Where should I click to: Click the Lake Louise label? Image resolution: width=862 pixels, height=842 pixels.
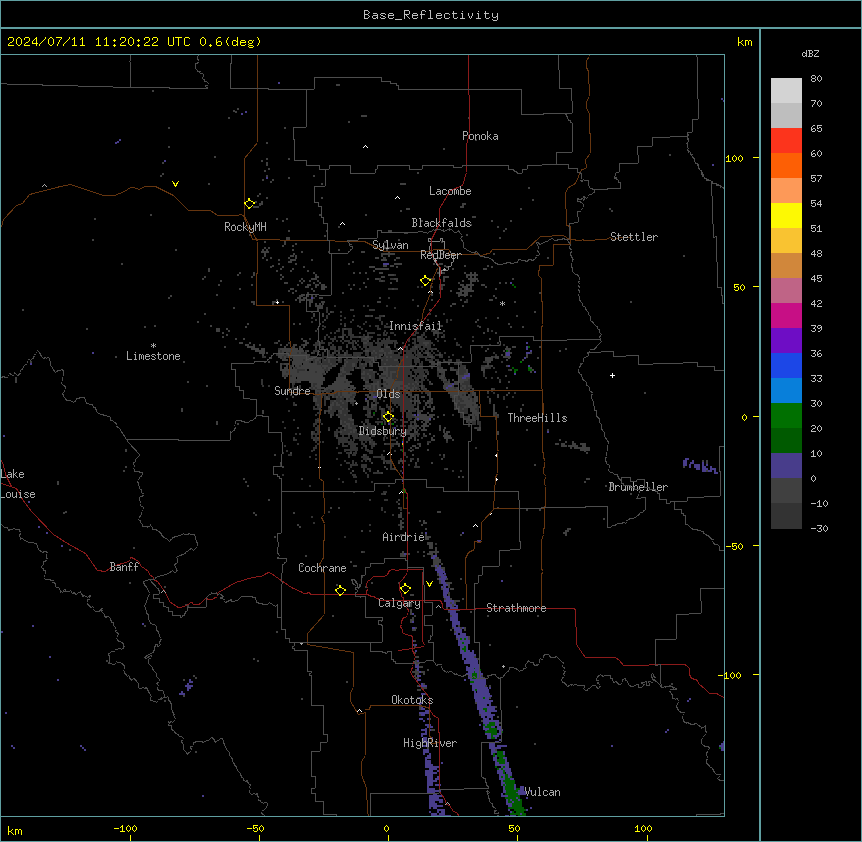(x=18, y=484)
